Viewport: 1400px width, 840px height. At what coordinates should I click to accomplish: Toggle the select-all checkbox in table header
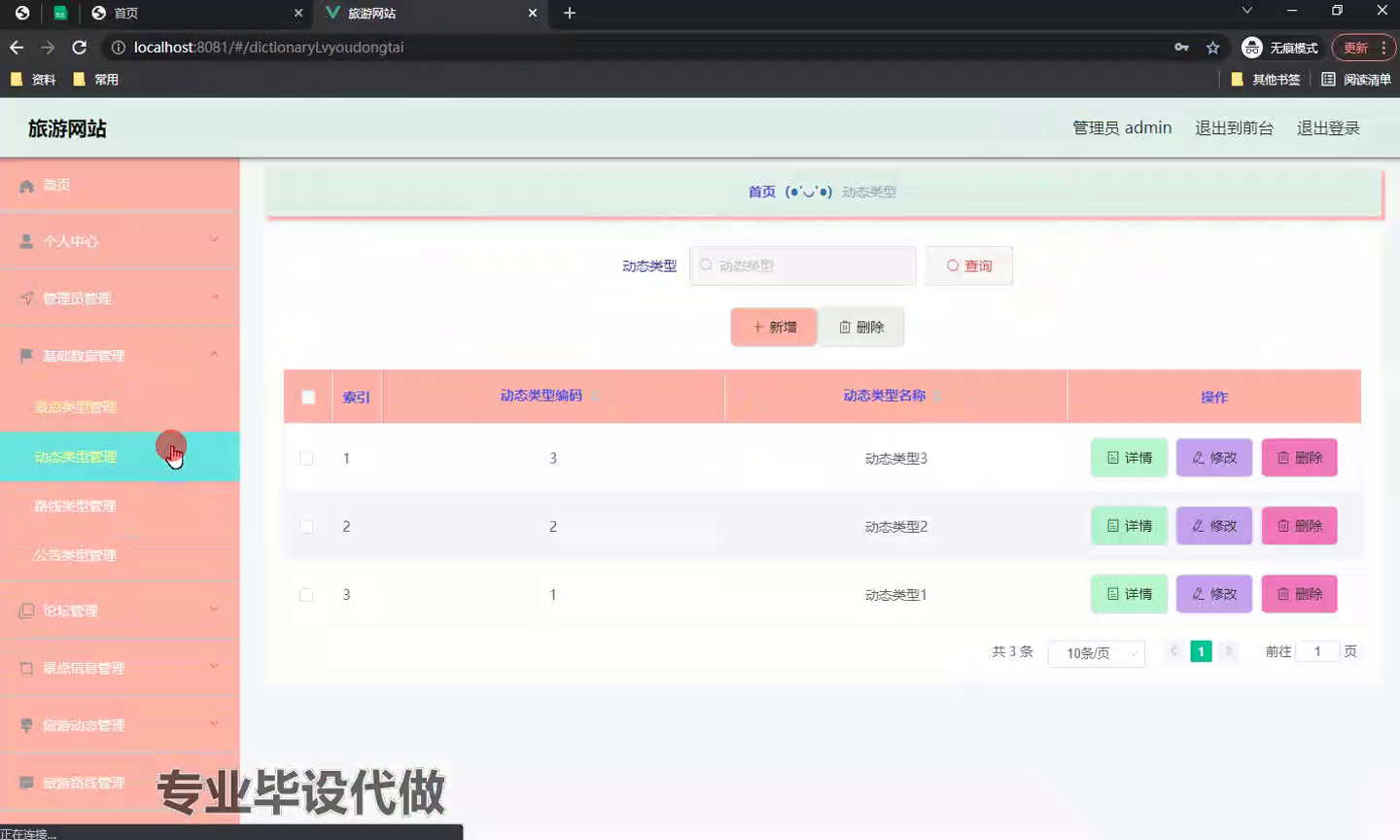pyautogui.click(x=308, y=397)
